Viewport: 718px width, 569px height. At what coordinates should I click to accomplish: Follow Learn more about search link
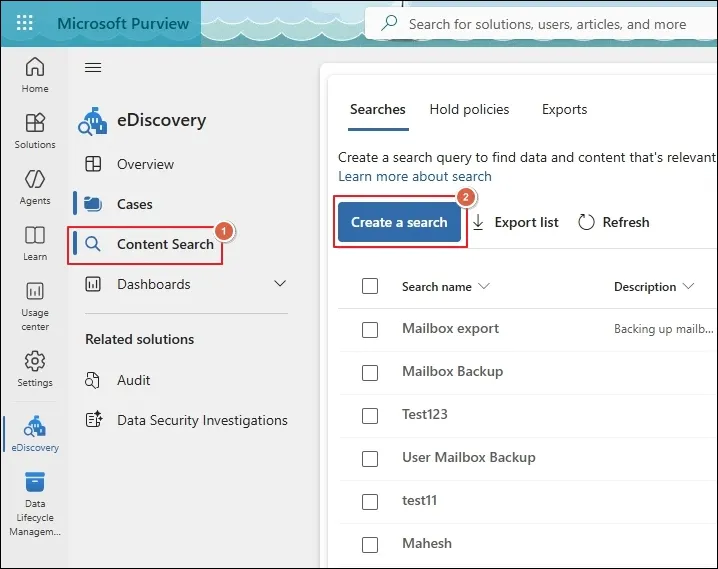pos(415,176)
